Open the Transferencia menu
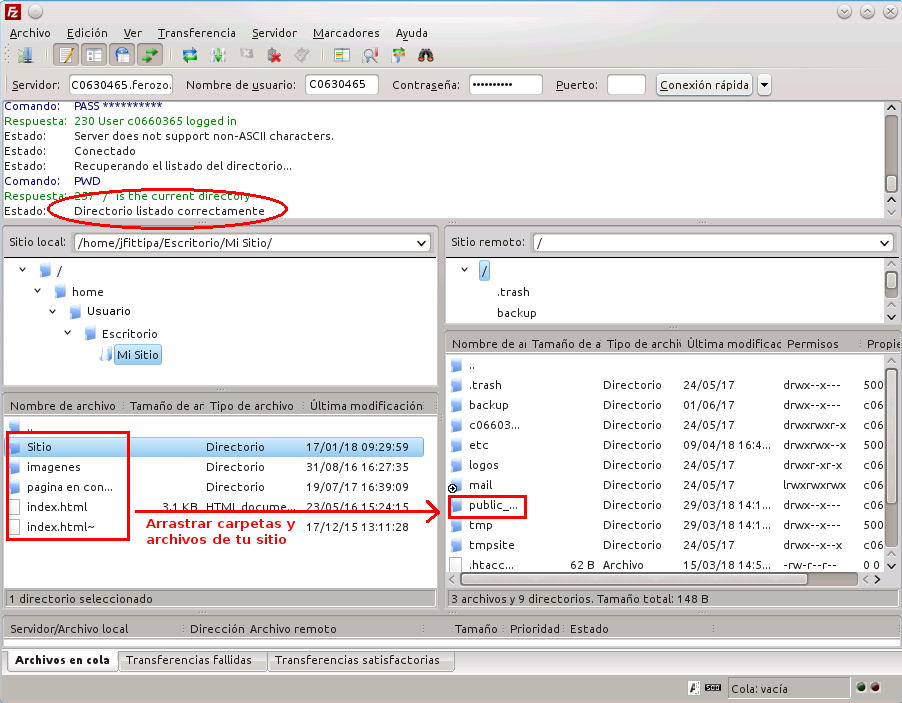902x703 pixels. tap(197, 33)
